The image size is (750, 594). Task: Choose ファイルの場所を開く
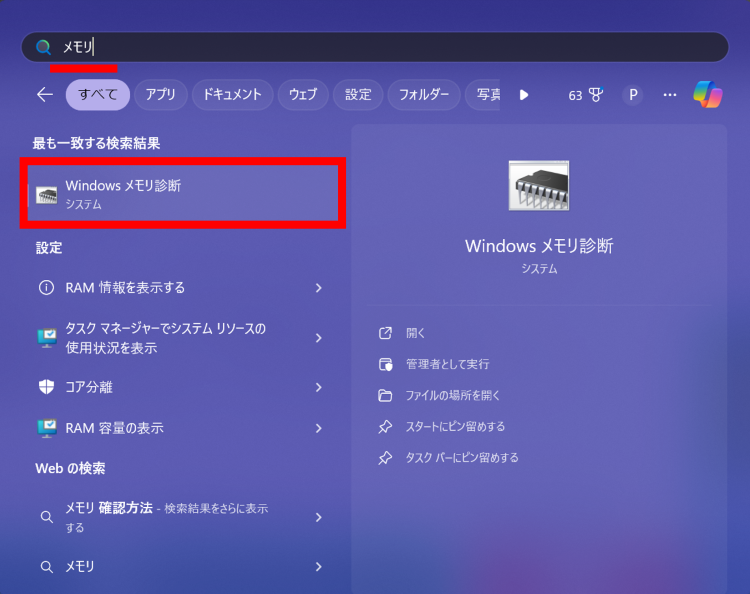(x=453, y=396)
